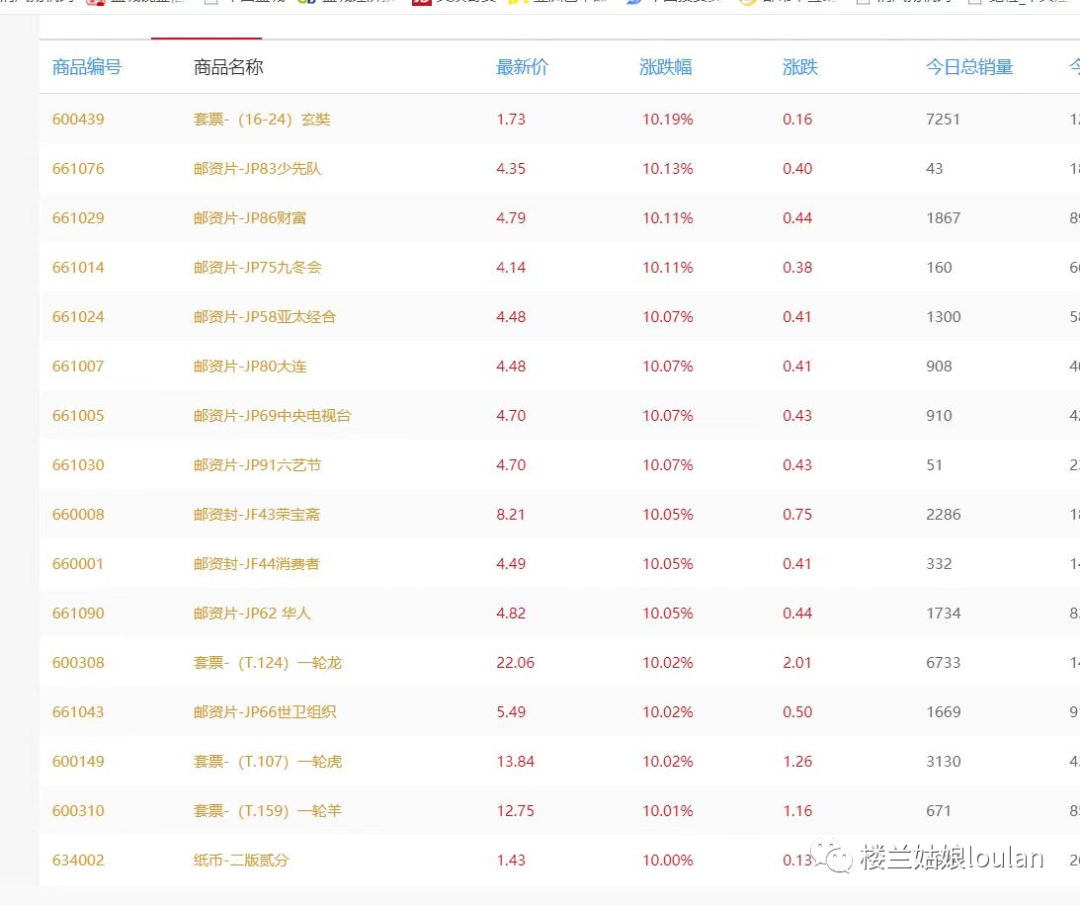The height and width of the screenshot is (905, 1080).
Task: Select change value 0.75
Action: pos(798,514)
